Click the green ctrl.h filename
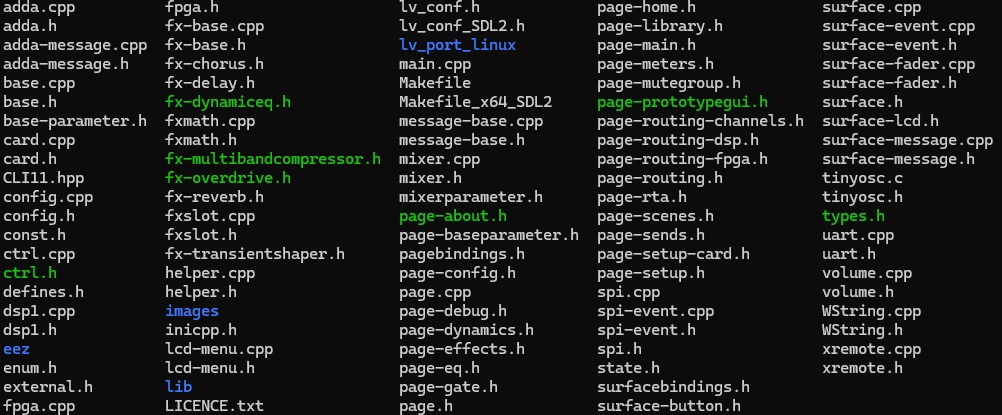The height and width of the screenshot is (415, 1002). click(x=30, y=273)
